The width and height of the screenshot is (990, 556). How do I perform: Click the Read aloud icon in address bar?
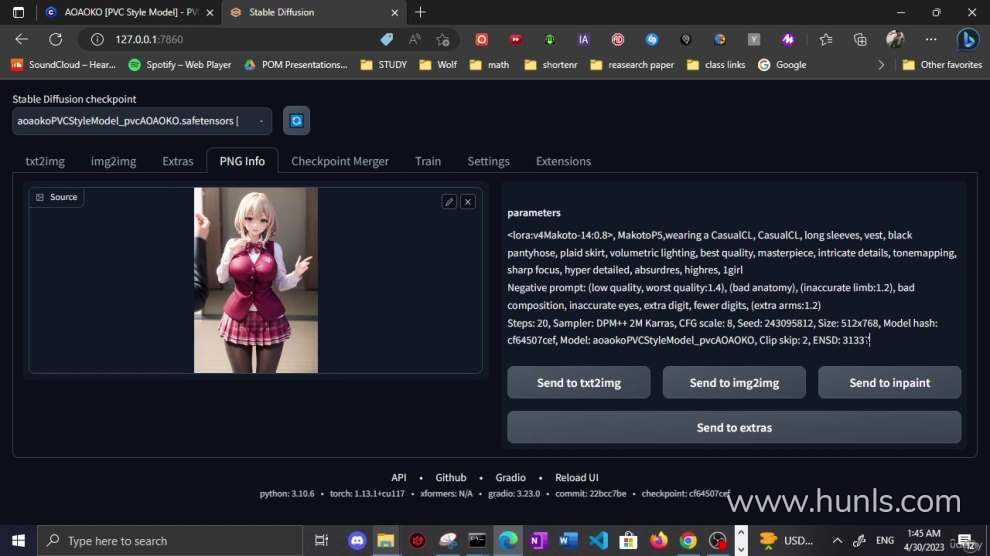pos(415,39)
